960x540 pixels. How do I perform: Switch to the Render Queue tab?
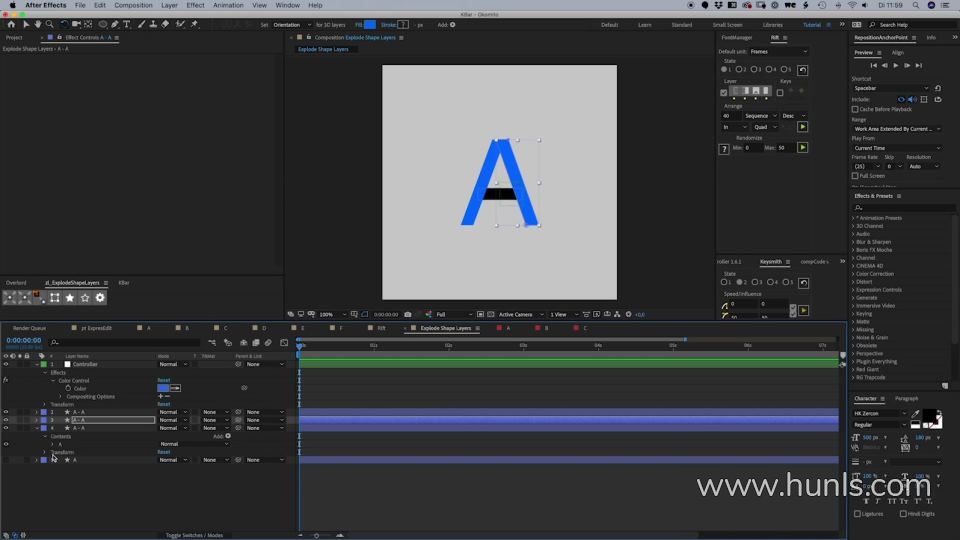[29, 328]
